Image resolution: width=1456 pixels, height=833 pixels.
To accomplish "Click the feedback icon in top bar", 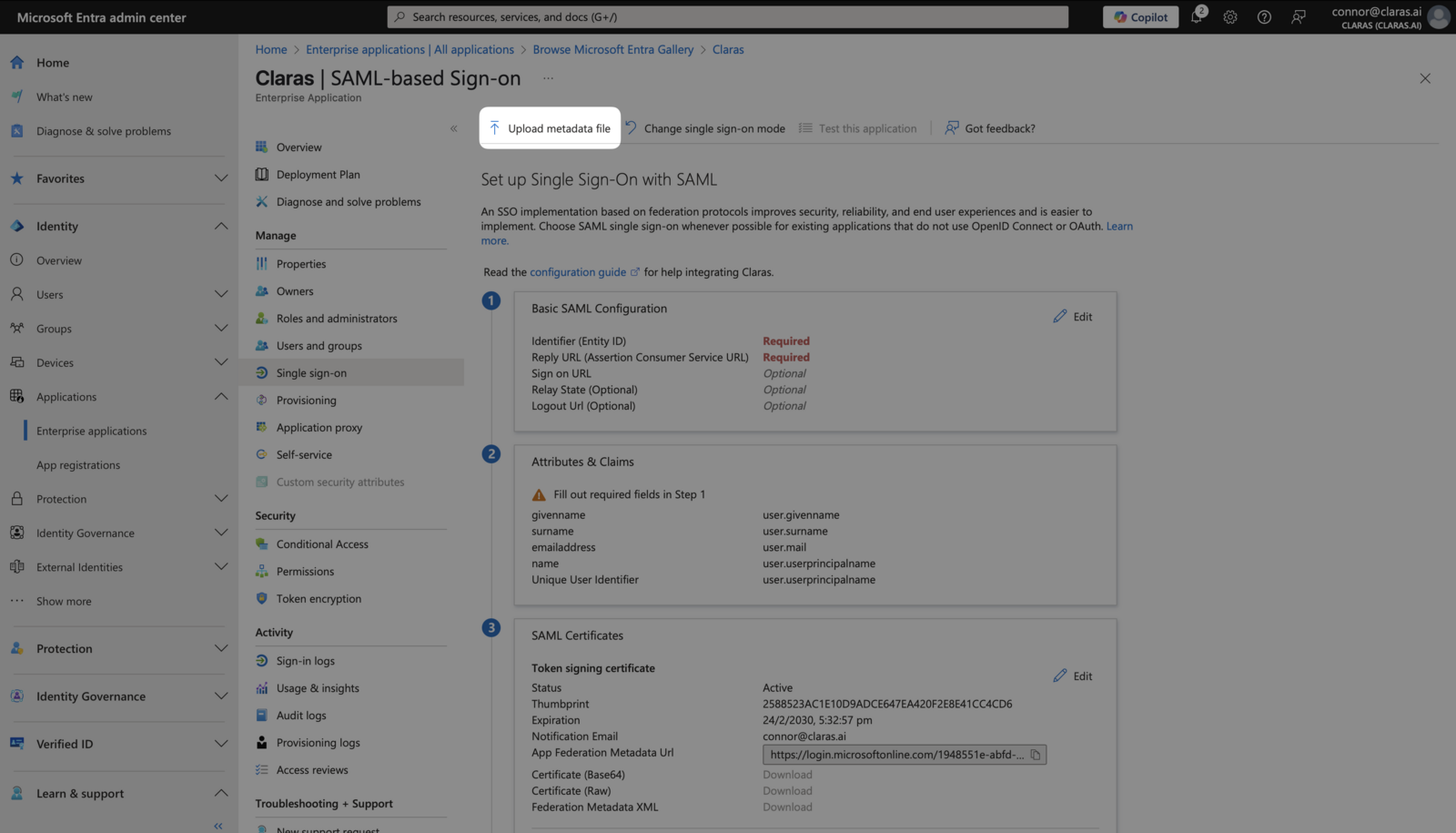I will tap(1299, 17).
